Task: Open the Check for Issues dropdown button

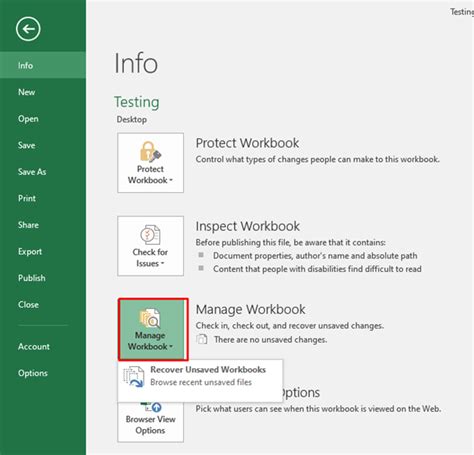Action: tap(150, 246)
